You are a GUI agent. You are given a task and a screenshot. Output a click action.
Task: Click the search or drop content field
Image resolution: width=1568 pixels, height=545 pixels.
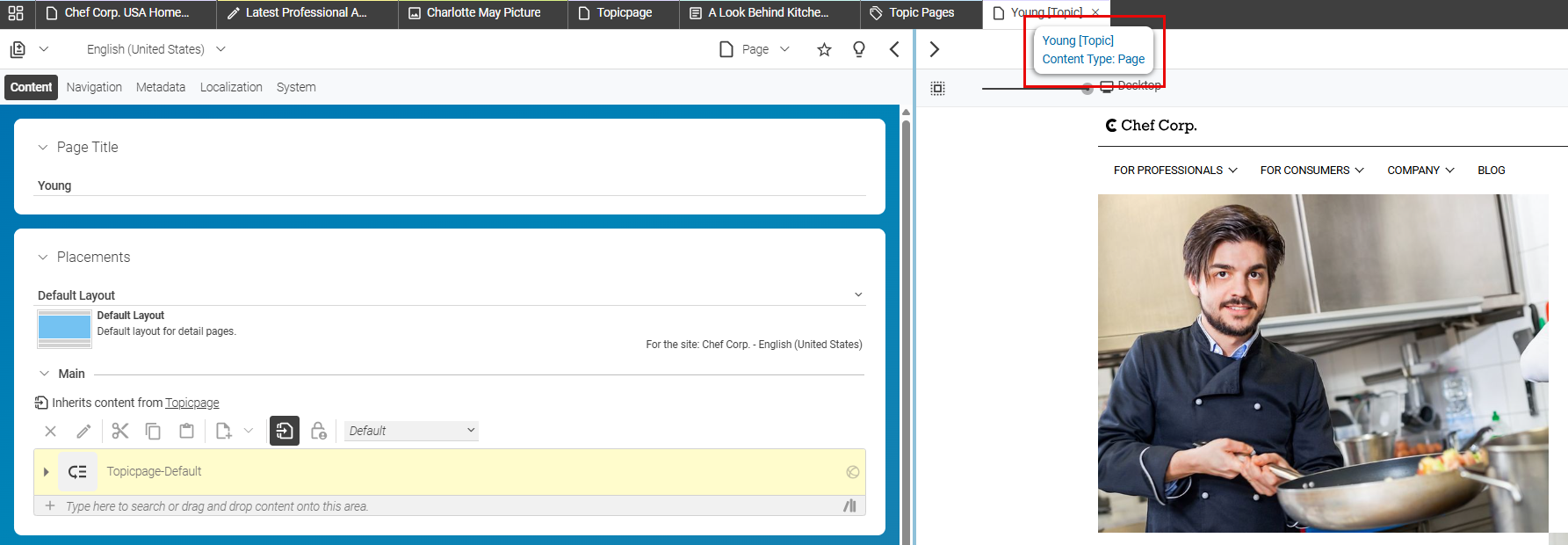450,505
